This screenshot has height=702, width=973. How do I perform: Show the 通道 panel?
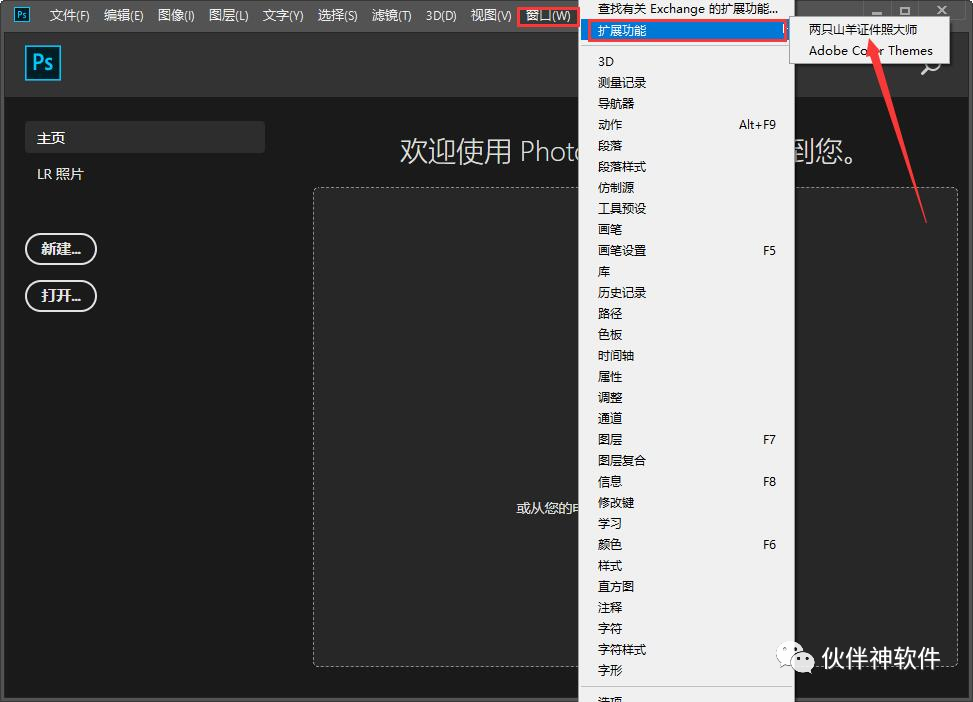coord(610,418)
